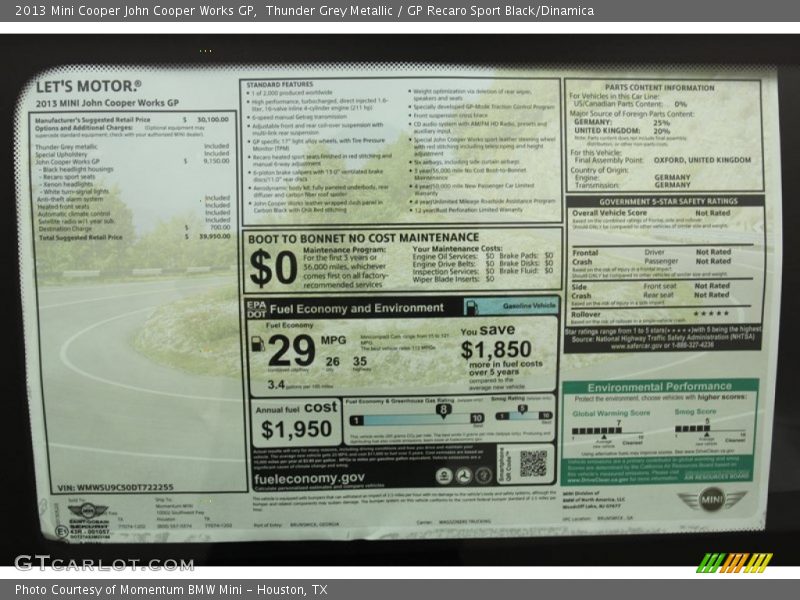
Task: Click 'OXFORD, UNITED KINGDOM' final assembly point
Action: (703, 160)
